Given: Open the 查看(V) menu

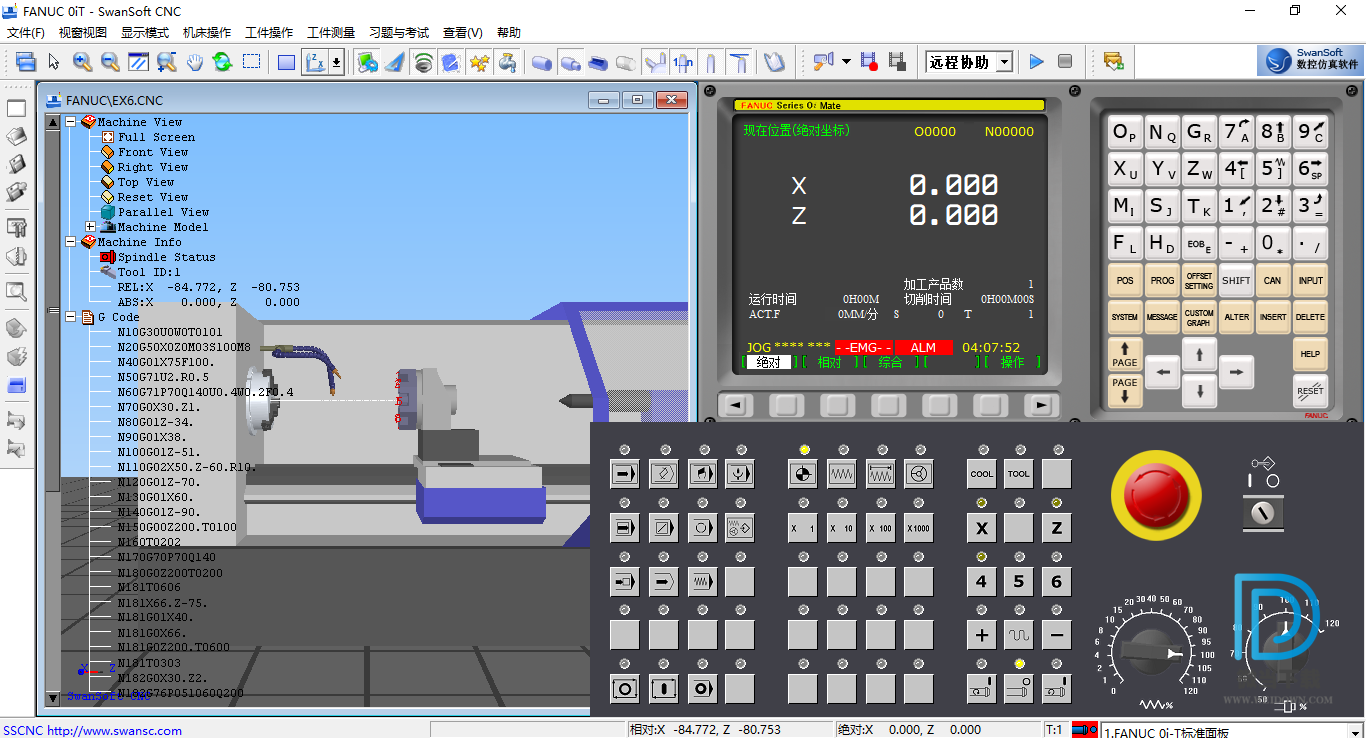Looking at the screenshot, I should click(x=462, y=33).
